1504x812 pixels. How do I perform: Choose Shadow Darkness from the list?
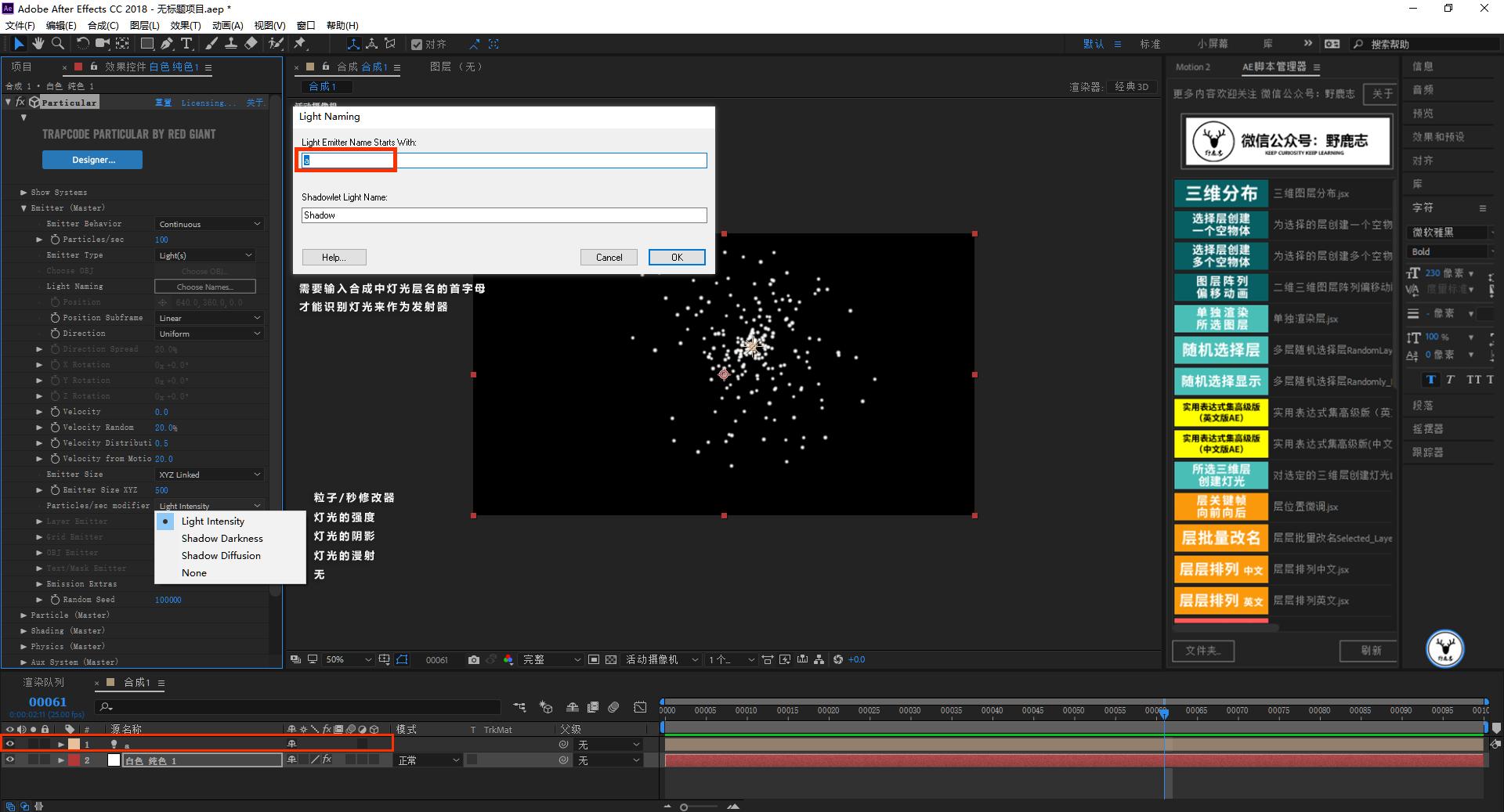(x=222, y=539)
